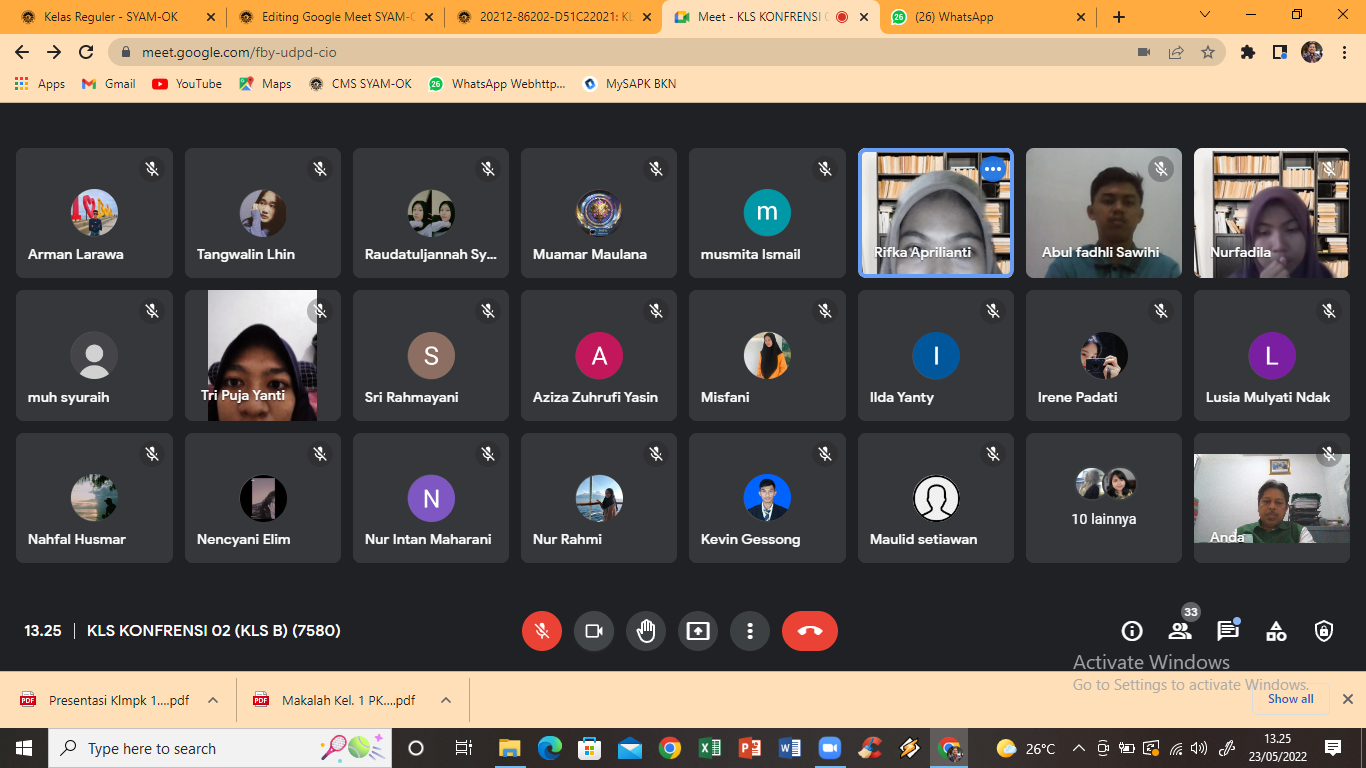
Task: Open Zoom from the taskbar
Action: tap(830, 748)
